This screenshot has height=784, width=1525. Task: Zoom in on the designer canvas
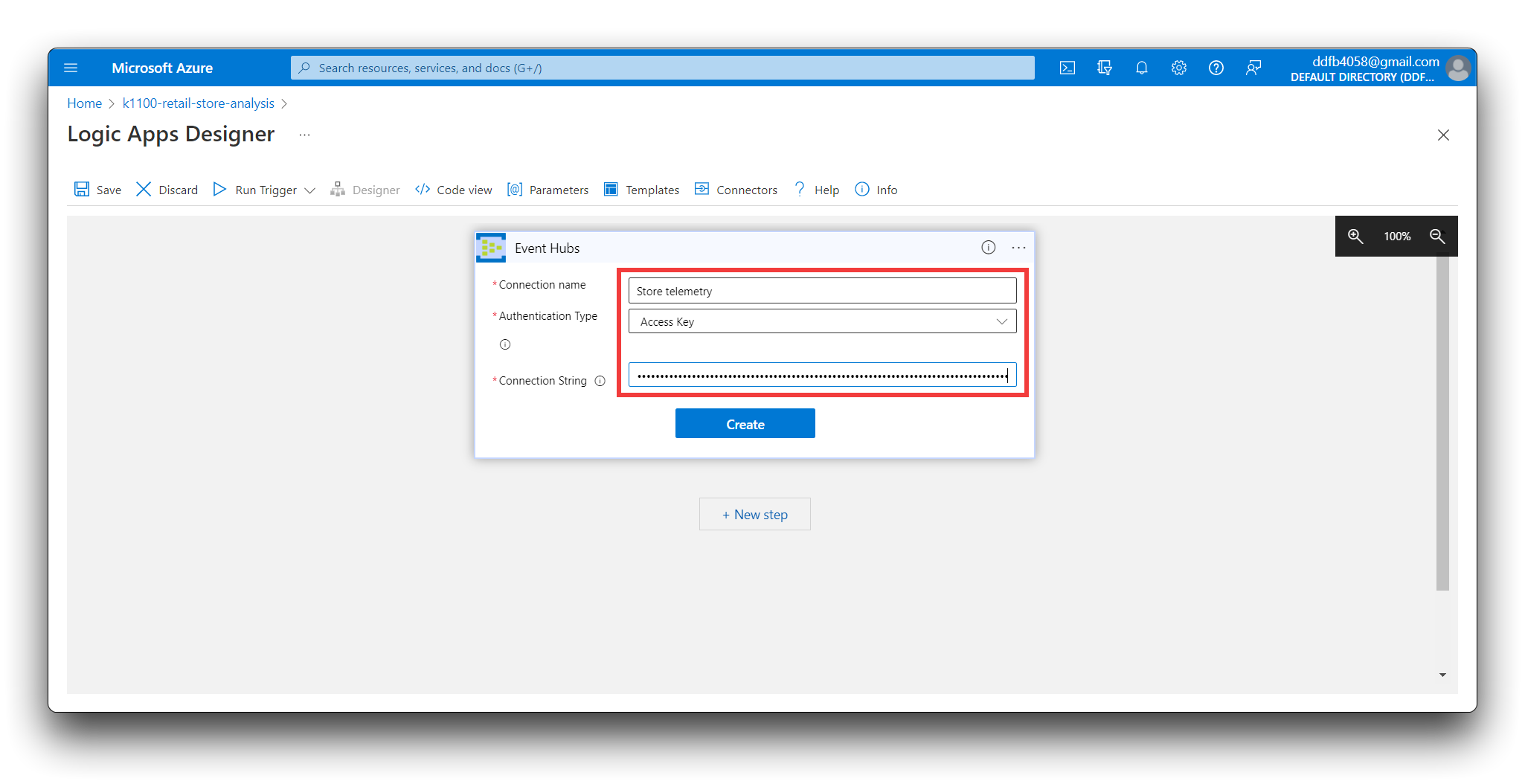click(x=1355, y=236)
